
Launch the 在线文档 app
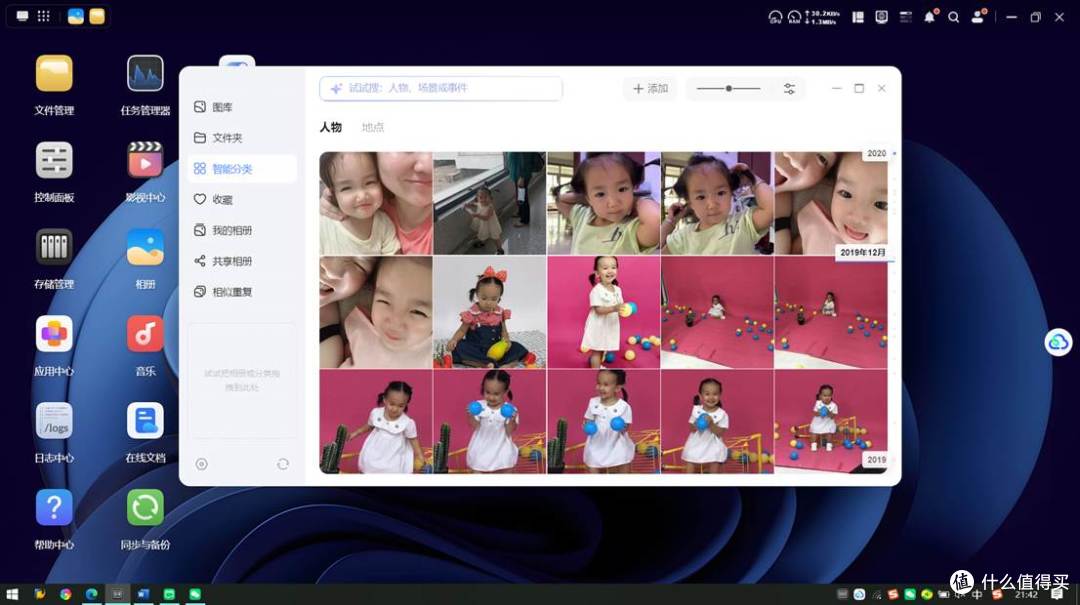coord(145,421)
